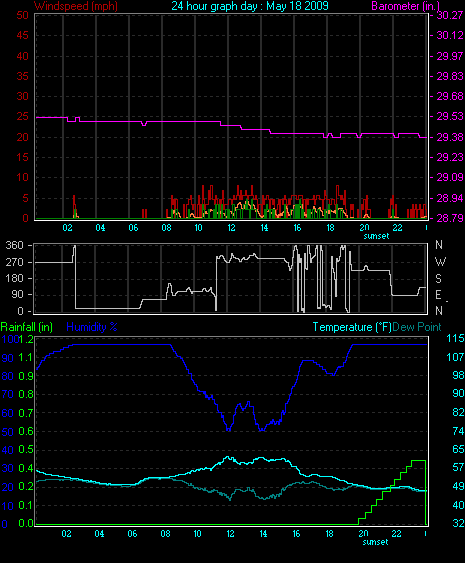465x563 pixels.
Task: Click hour 04 under the humidity graph
Action: point(99,534)
